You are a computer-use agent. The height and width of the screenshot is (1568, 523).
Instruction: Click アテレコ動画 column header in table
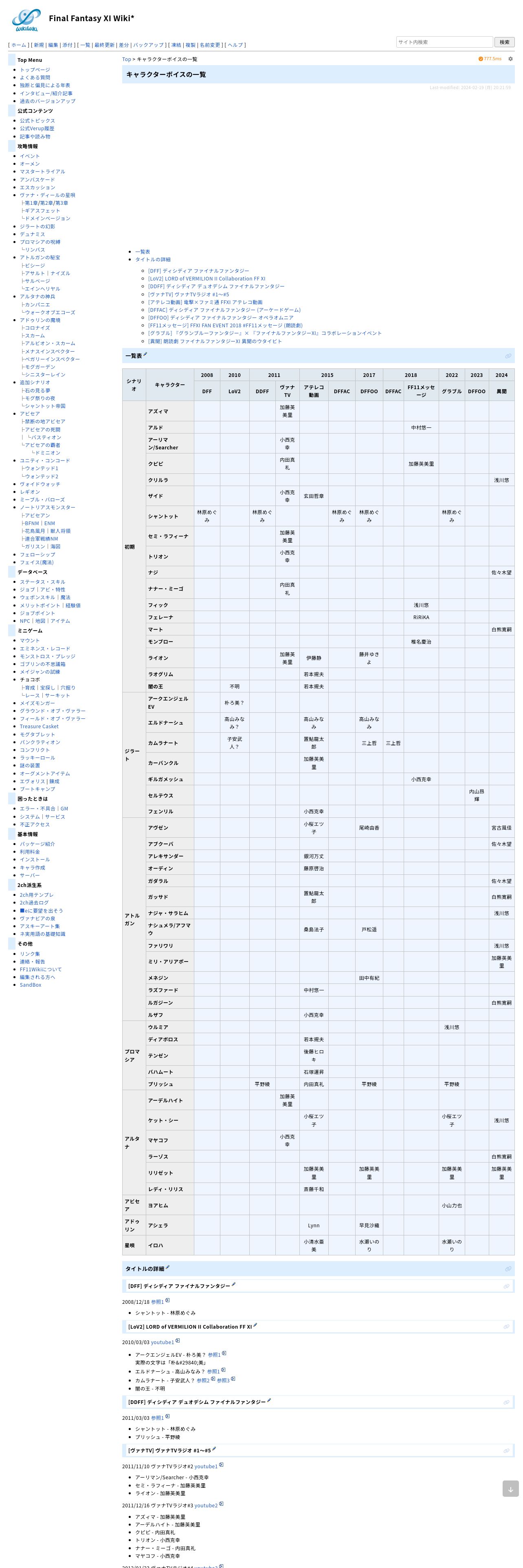point(314,391)
